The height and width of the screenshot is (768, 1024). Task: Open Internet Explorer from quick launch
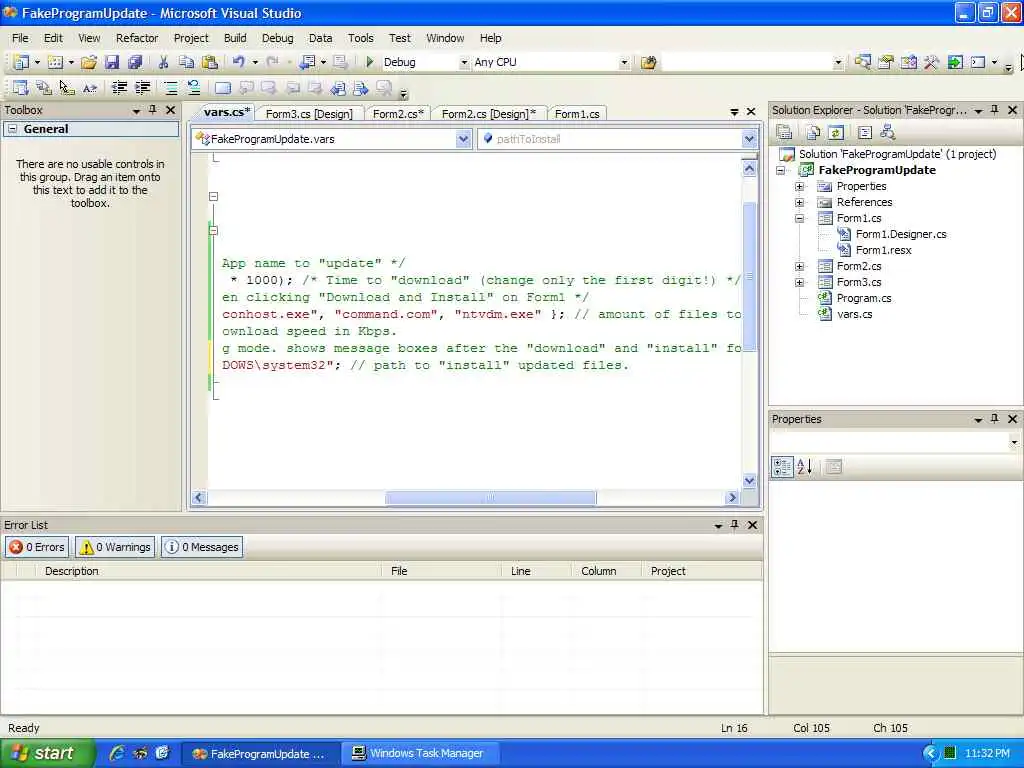point(118,753)
